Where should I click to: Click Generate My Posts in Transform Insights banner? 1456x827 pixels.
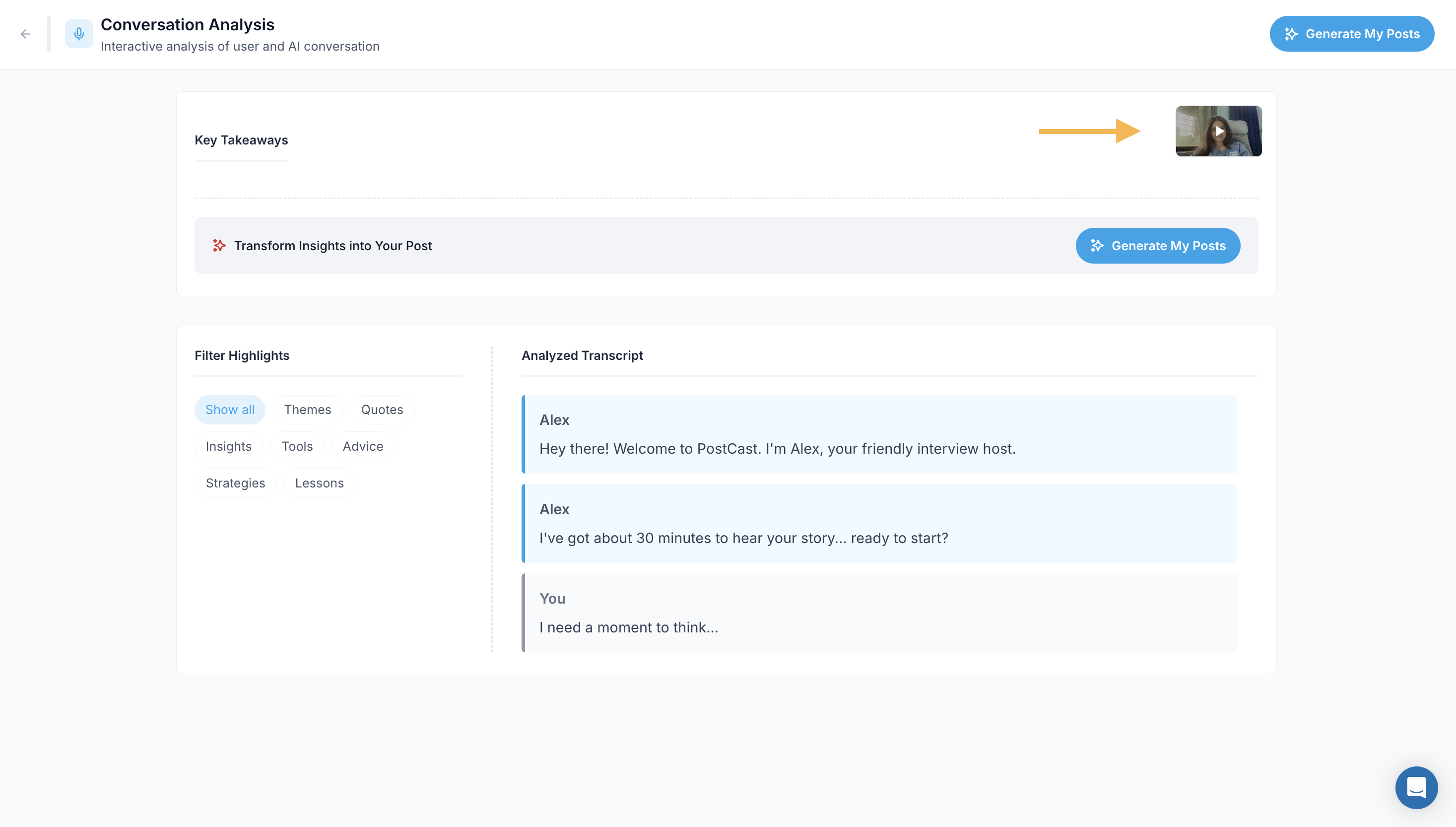tap(1157, 246)
